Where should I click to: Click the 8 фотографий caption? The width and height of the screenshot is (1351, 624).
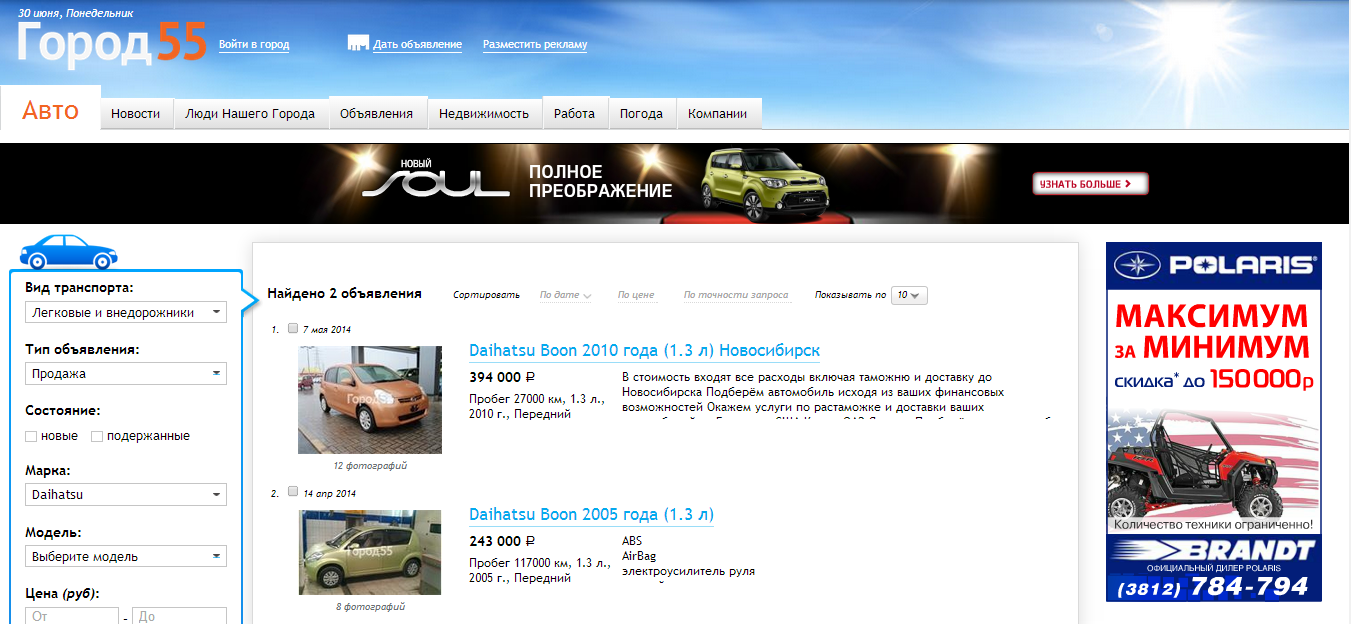[x=370, y=607]
